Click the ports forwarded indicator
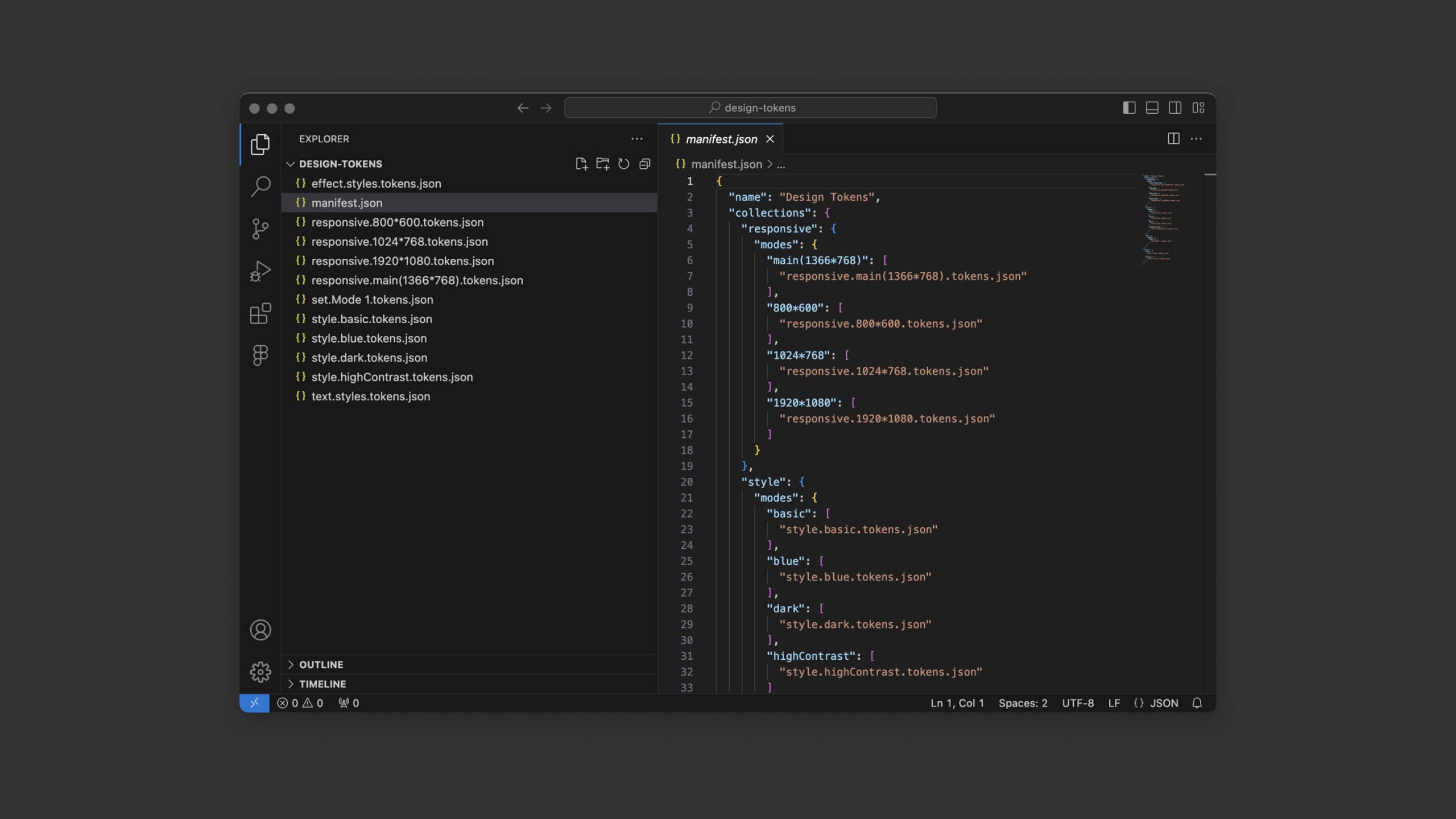 click(x=348, y=703)
